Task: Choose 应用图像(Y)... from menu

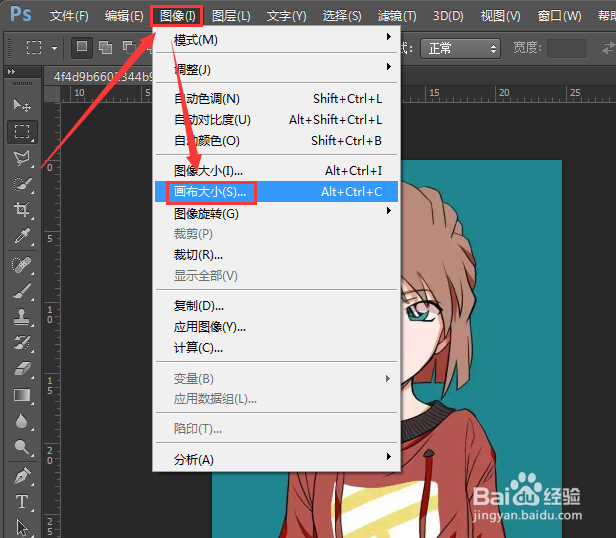Action: (277, 327)
